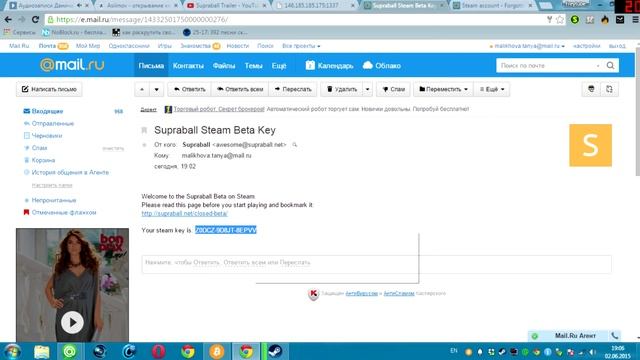Open the Bitcoin app taskbar icon
The height and width of the screenshot is (360, 640).
tap(217, 351)
